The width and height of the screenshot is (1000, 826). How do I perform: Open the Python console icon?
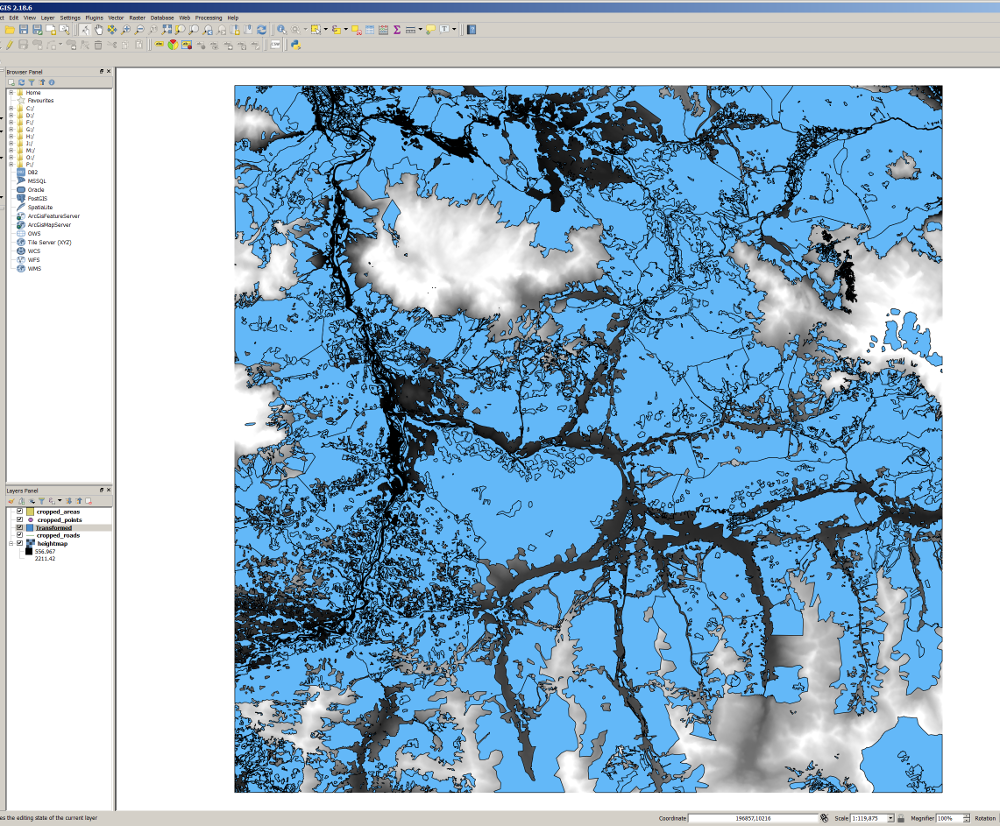click(296, 45)
